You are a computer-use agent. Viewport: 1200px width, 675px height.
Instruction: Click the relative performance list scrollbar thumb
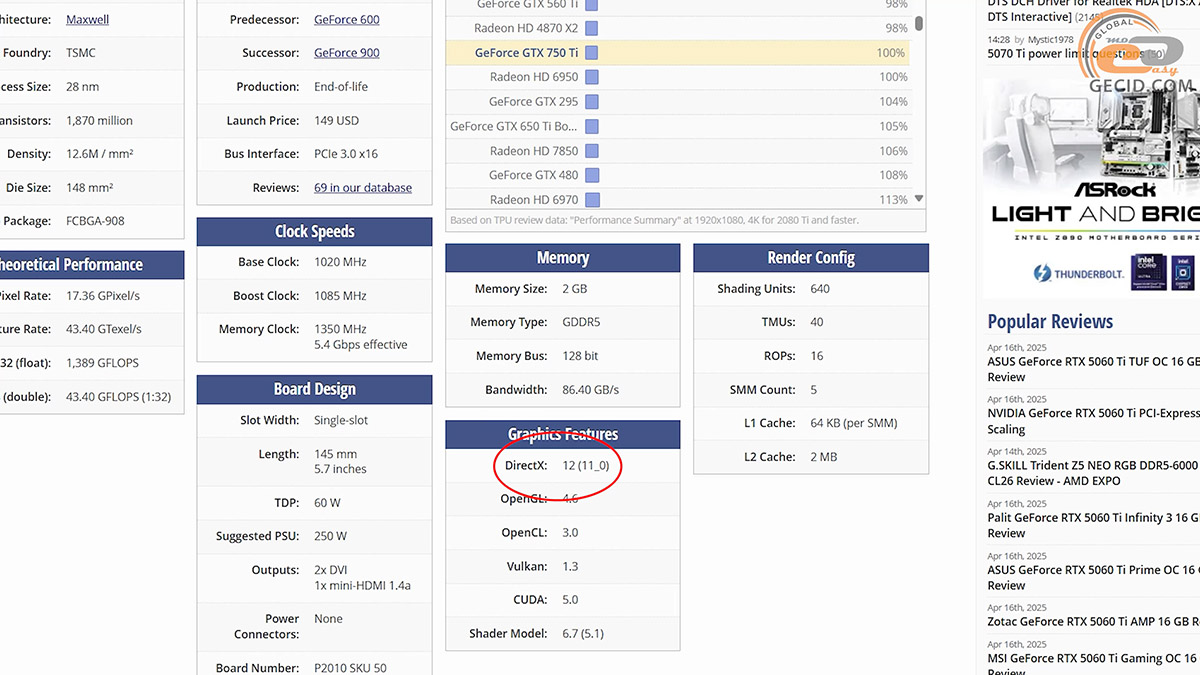click(x=919, y=23)
